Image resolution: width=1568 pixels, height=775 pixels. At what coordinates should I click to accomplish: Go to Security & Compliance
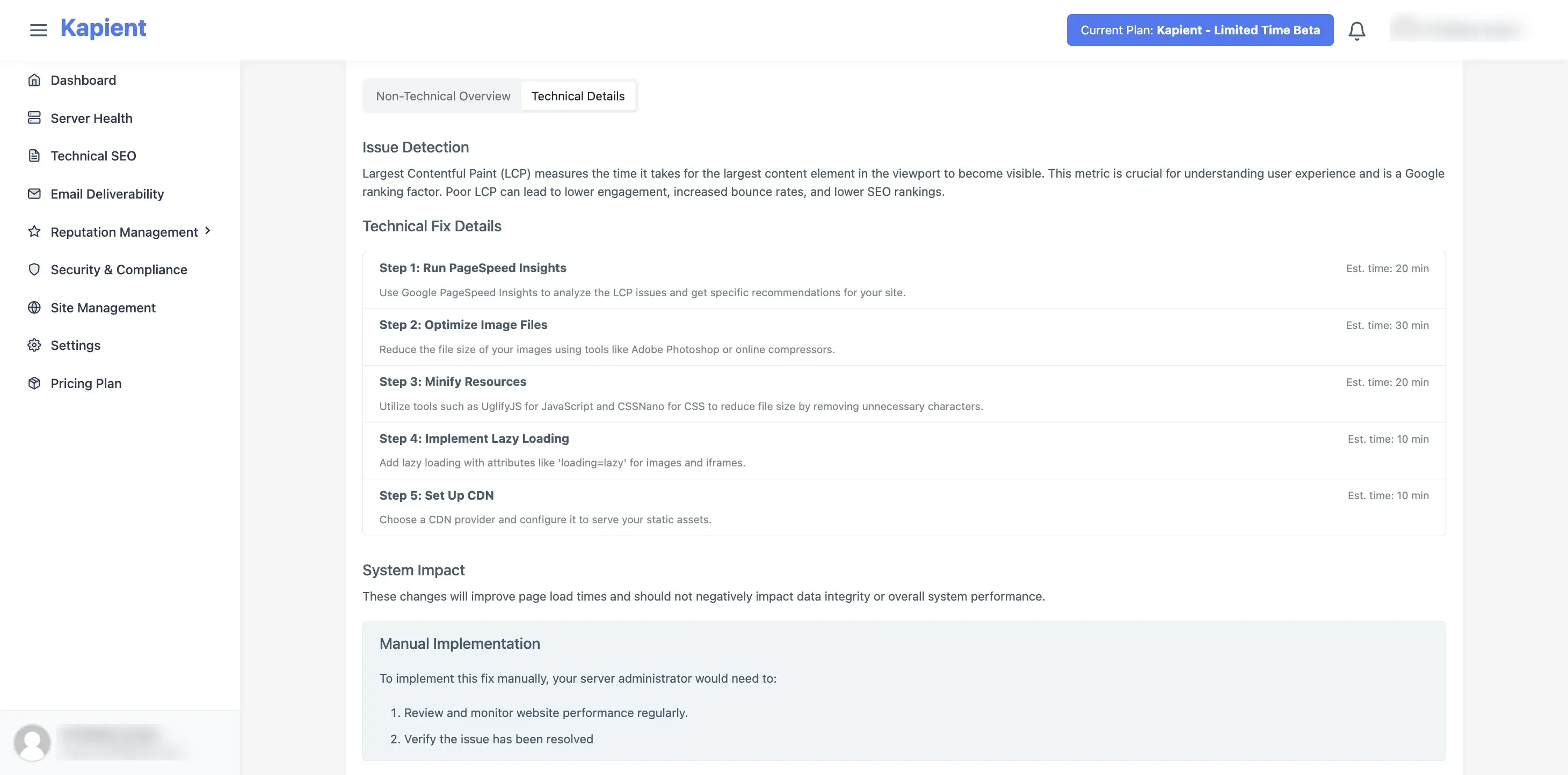(x=120, y=269)
